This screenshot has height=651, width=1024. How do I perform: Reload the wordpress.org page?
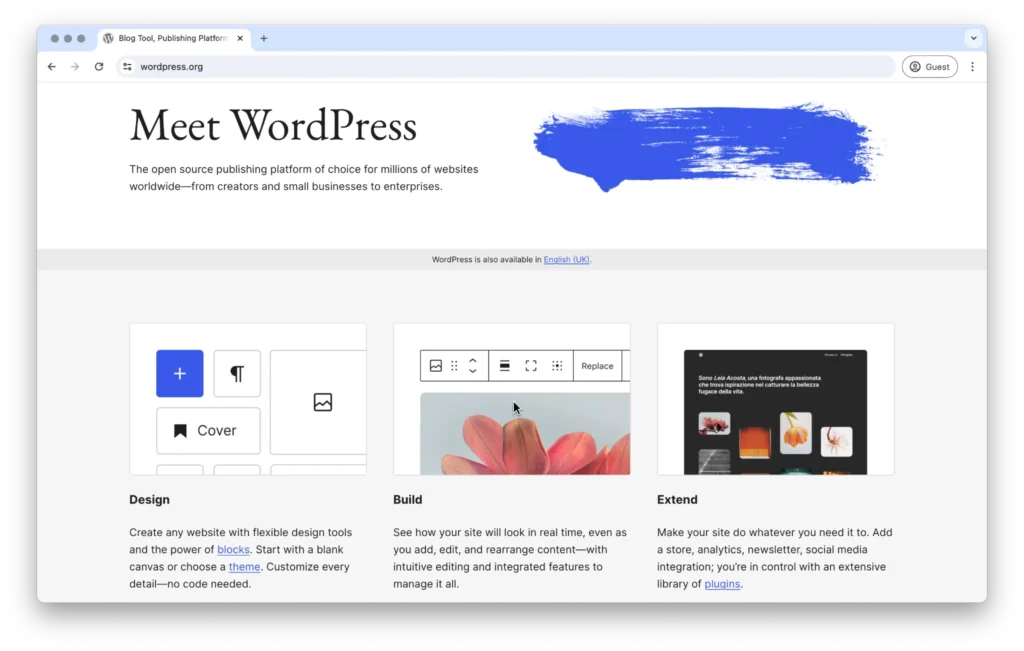(x=99, y=67)
